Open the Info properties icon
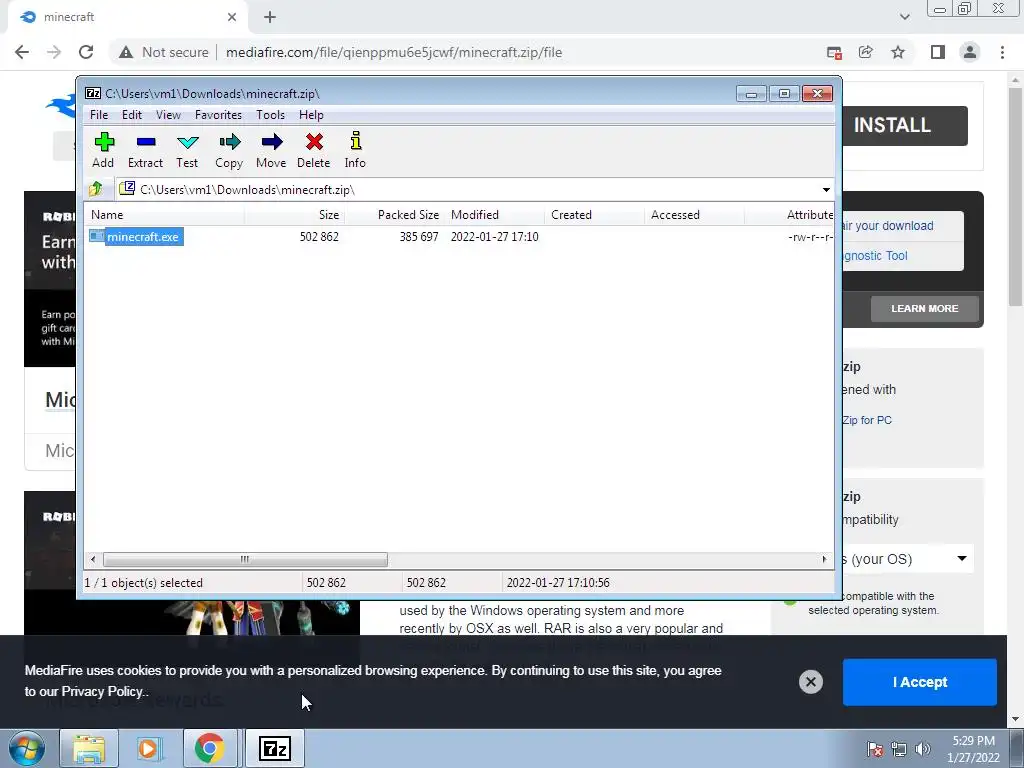1024x768 pixels. (355, 150)
